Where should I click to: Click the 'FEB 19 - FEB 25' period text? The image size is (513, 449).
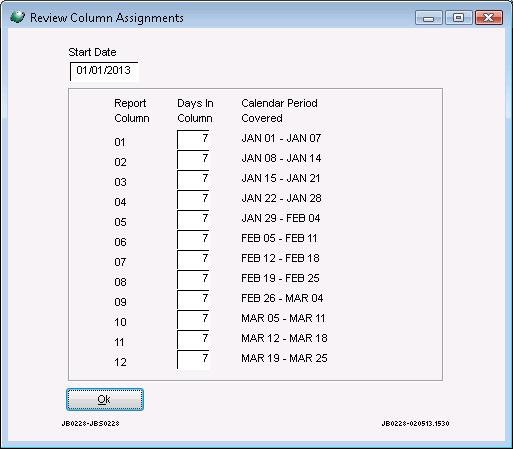(x=280, y=278)
